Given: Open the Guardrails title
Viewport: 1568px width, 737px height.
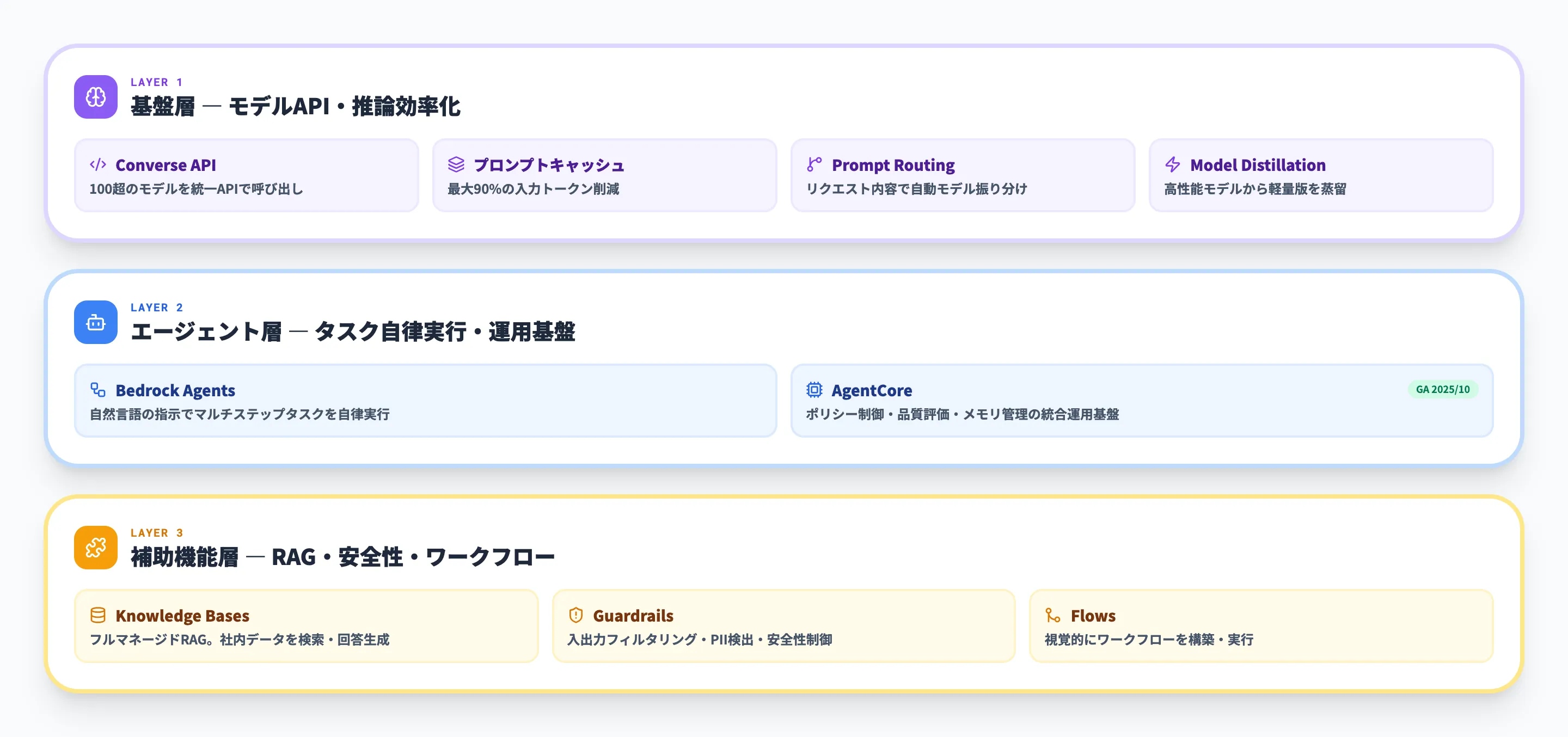Looking at the screenshot, I should [633, 616].
